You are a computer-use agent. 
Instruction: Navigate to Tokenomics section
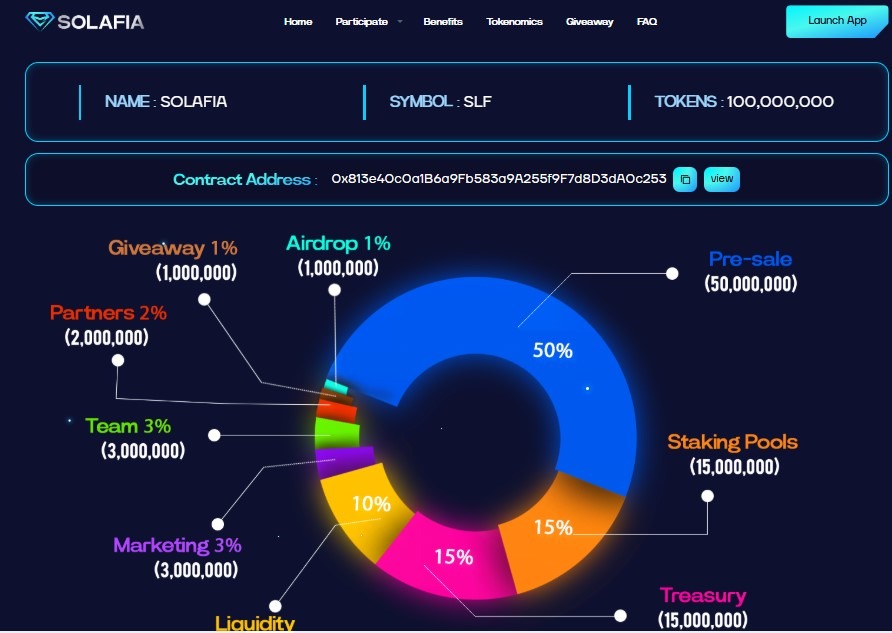pos(514,22)
